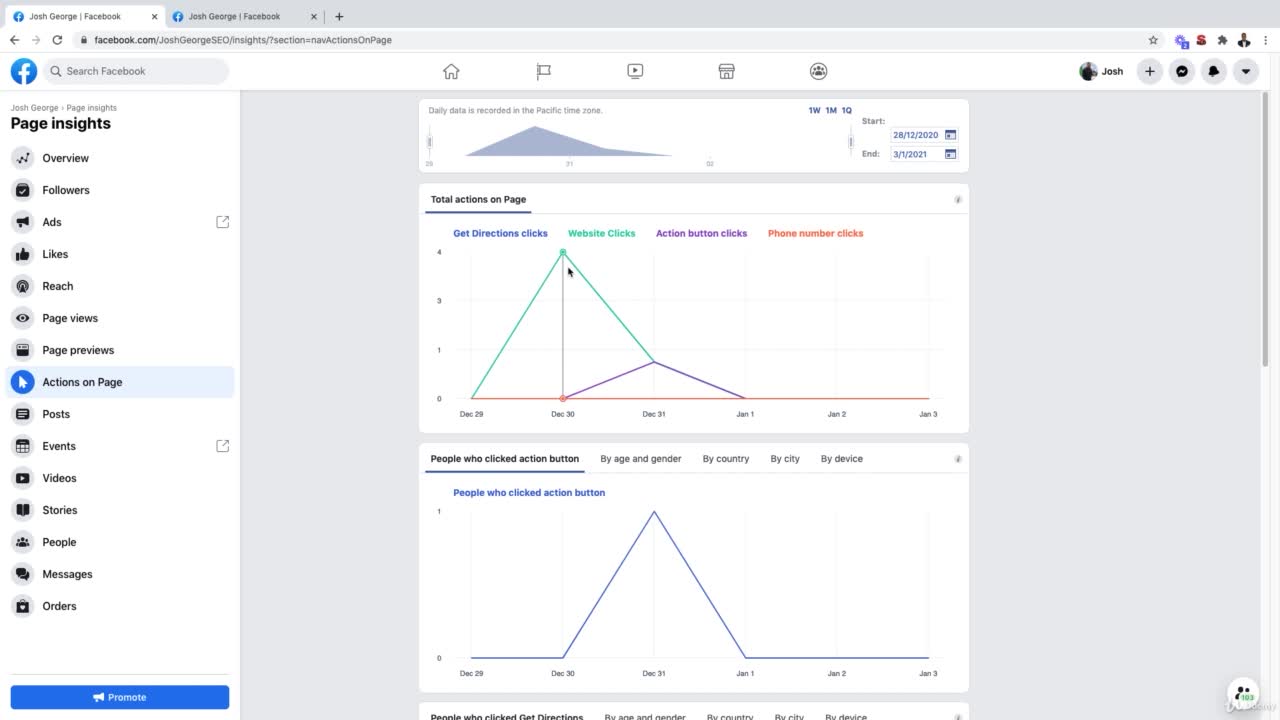Toggle the Action button clicks series

click(x=701, y=233)
